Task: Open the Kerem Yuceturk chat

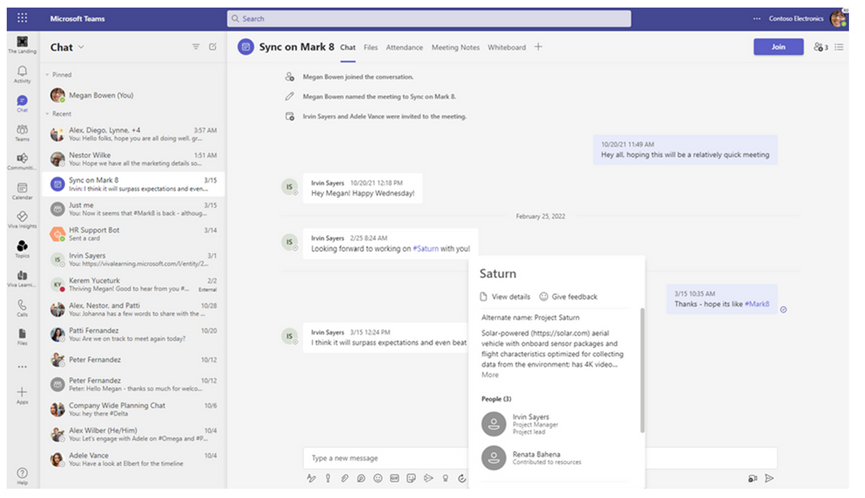Action: click(x=134, y=284)
